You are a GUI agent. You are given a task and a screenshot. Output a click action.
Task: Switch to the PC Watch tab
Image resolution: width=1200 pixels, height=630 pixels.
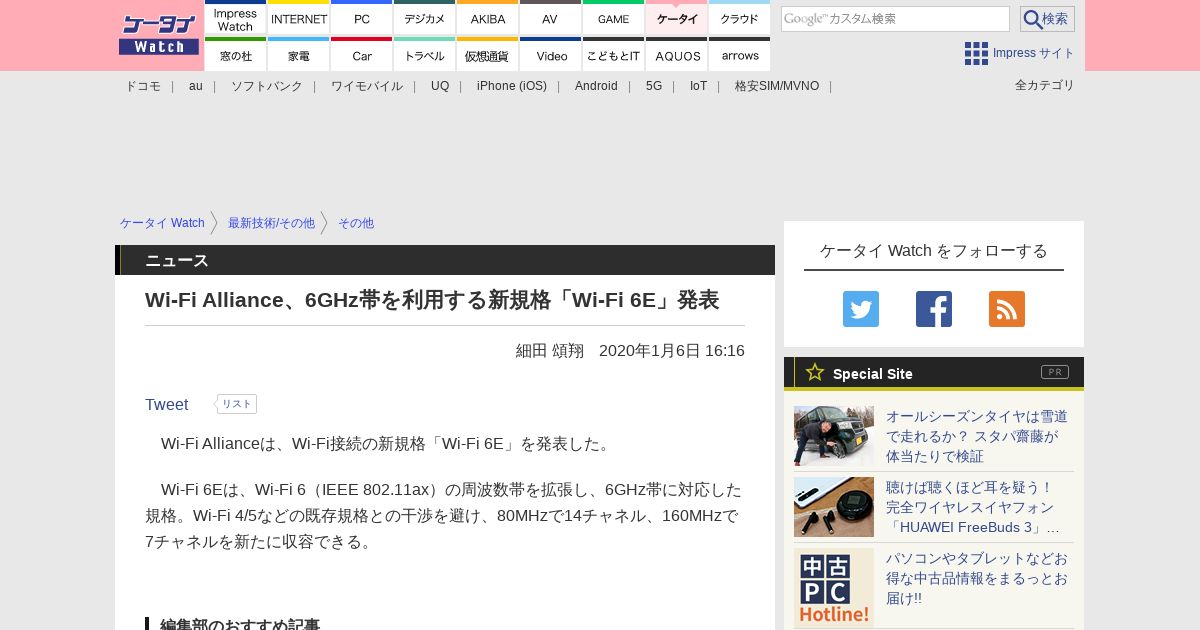pyautogui.click(x=362, y=18)
